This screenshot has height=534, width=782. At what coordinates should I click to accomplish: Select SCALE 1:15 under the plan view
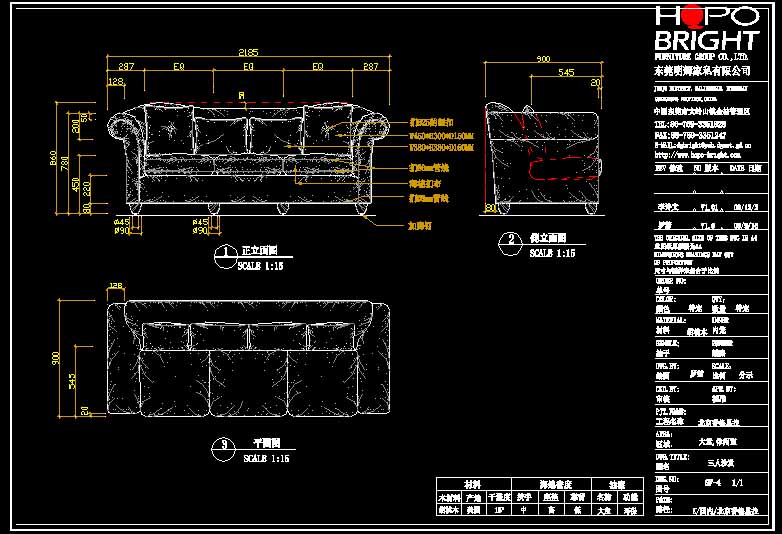click(266, 458)
